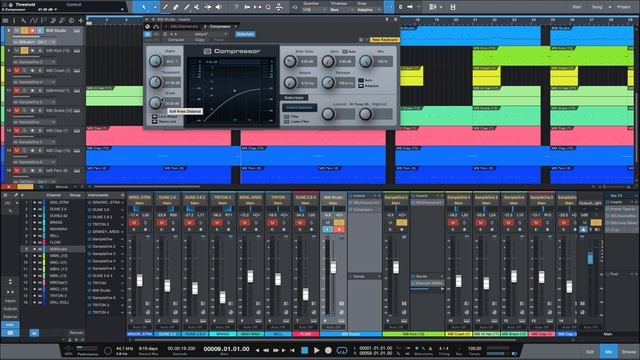Click the Release knob in Compressor
640x360 pixels.
pyautogui.click(x=328, y=82)
